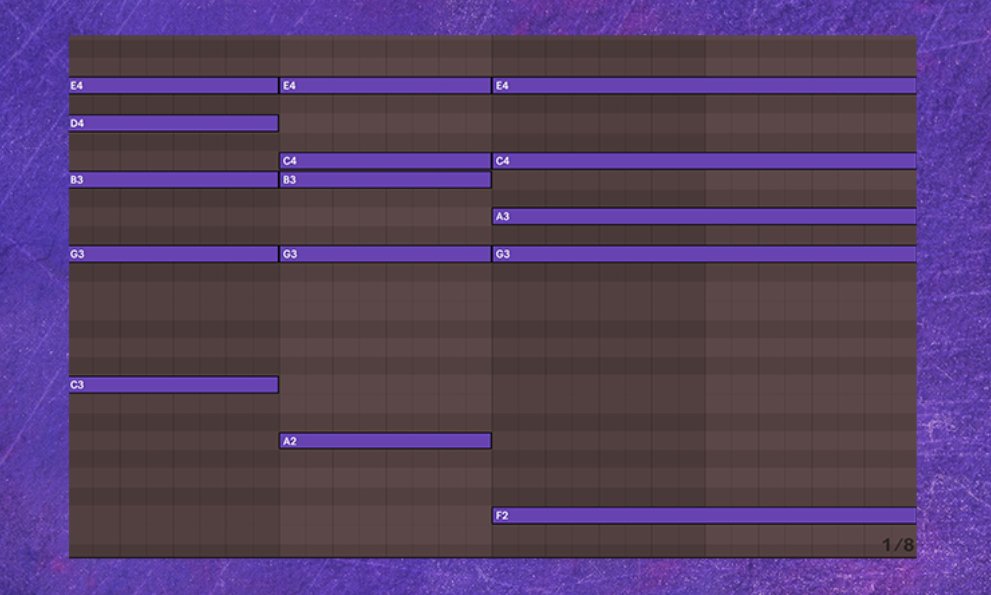Select the E4 note in second chord

385,85
